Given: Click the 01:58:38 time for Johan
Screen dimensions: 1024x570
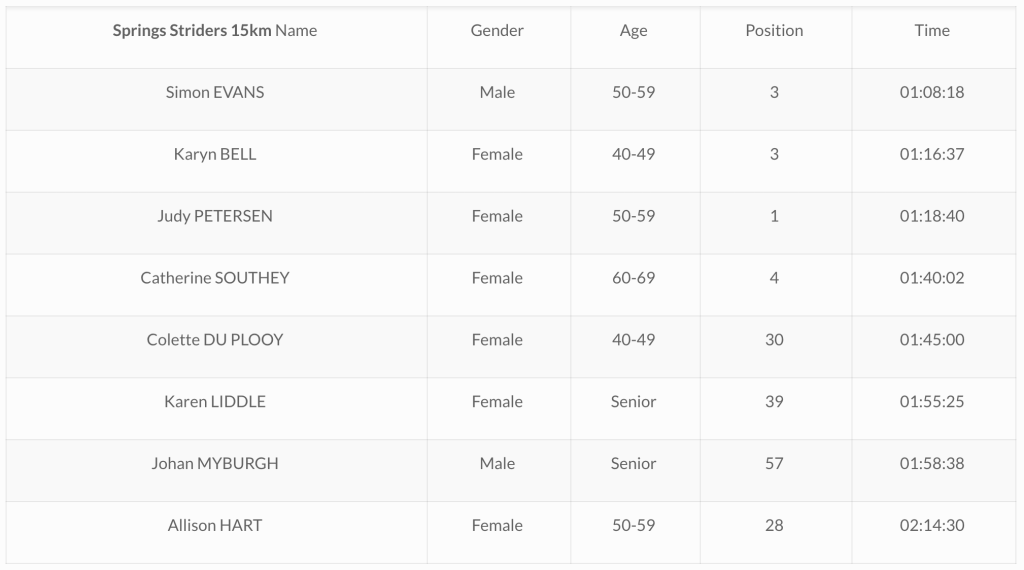Looking at the screenshot, I should point(932,464).
